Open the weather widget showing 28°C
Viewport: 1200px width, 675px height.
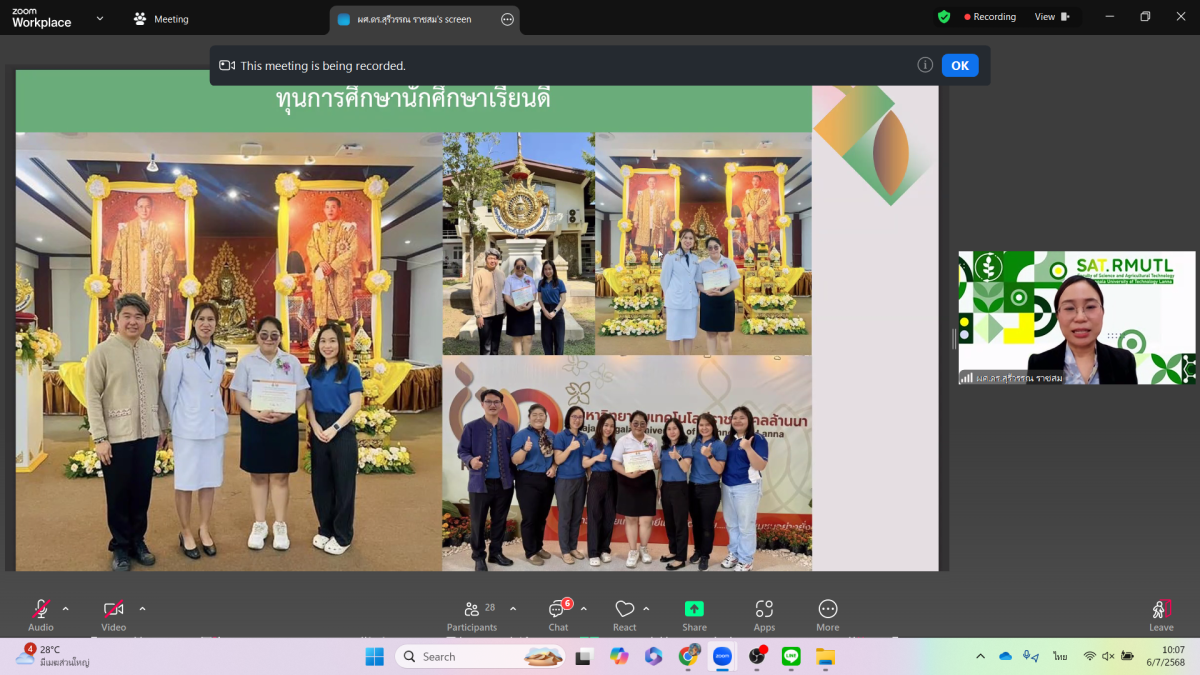(53, 656)
